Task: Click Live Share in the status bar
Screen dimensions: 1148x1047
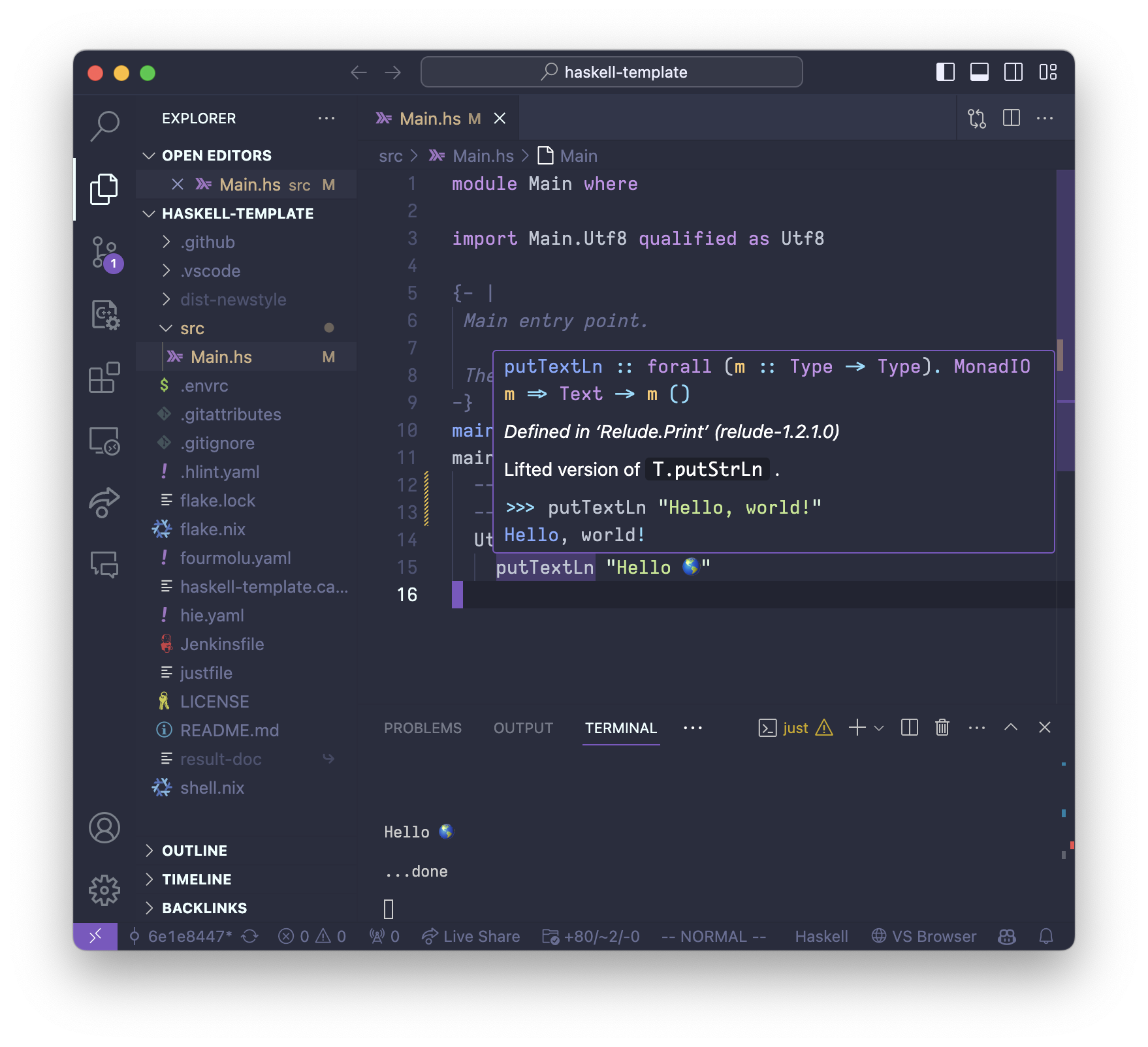Action: pyautogui.click(x=471, y=936)
